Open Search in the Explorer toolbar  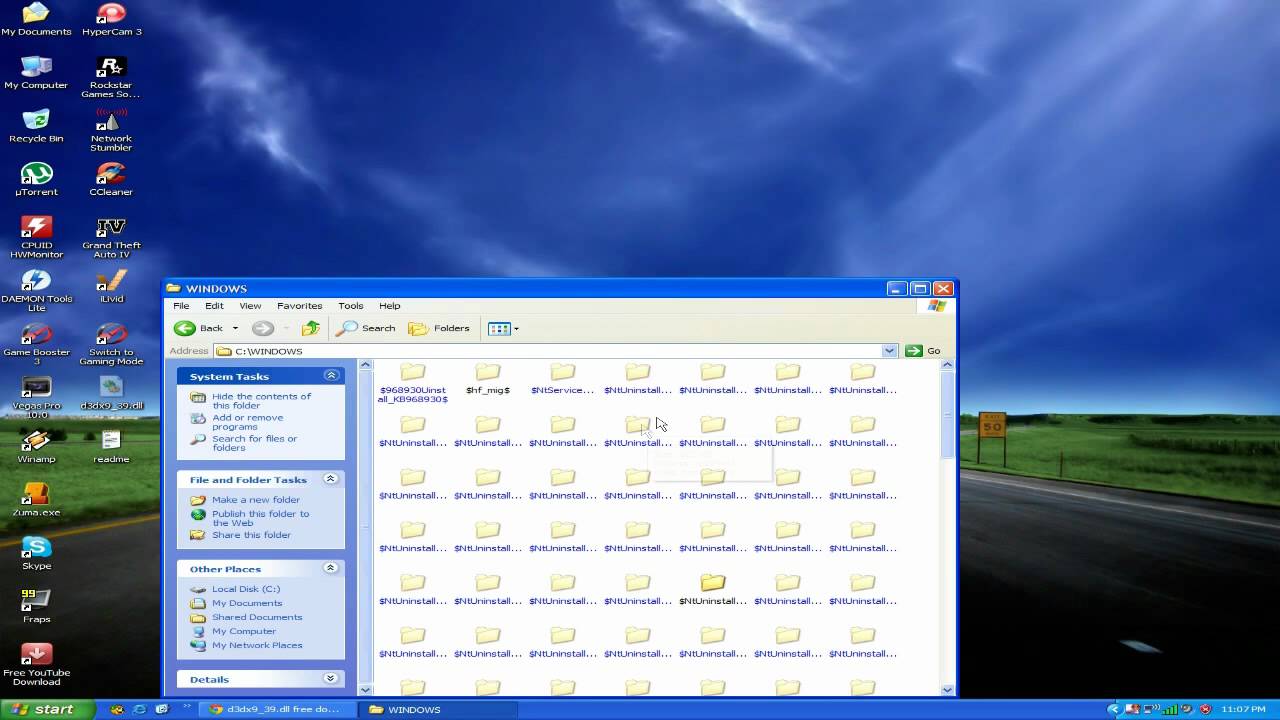tap(366, 328)
